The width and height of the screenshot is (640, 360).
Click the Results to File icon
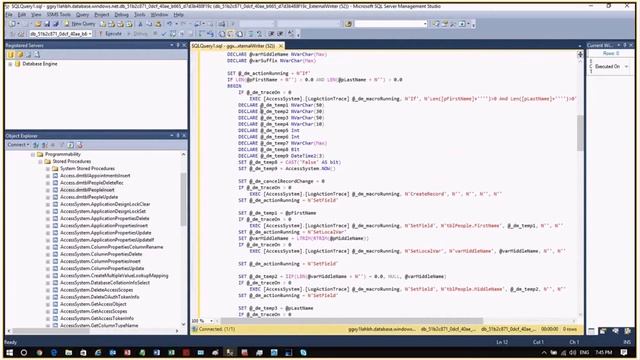pos(240,33)
